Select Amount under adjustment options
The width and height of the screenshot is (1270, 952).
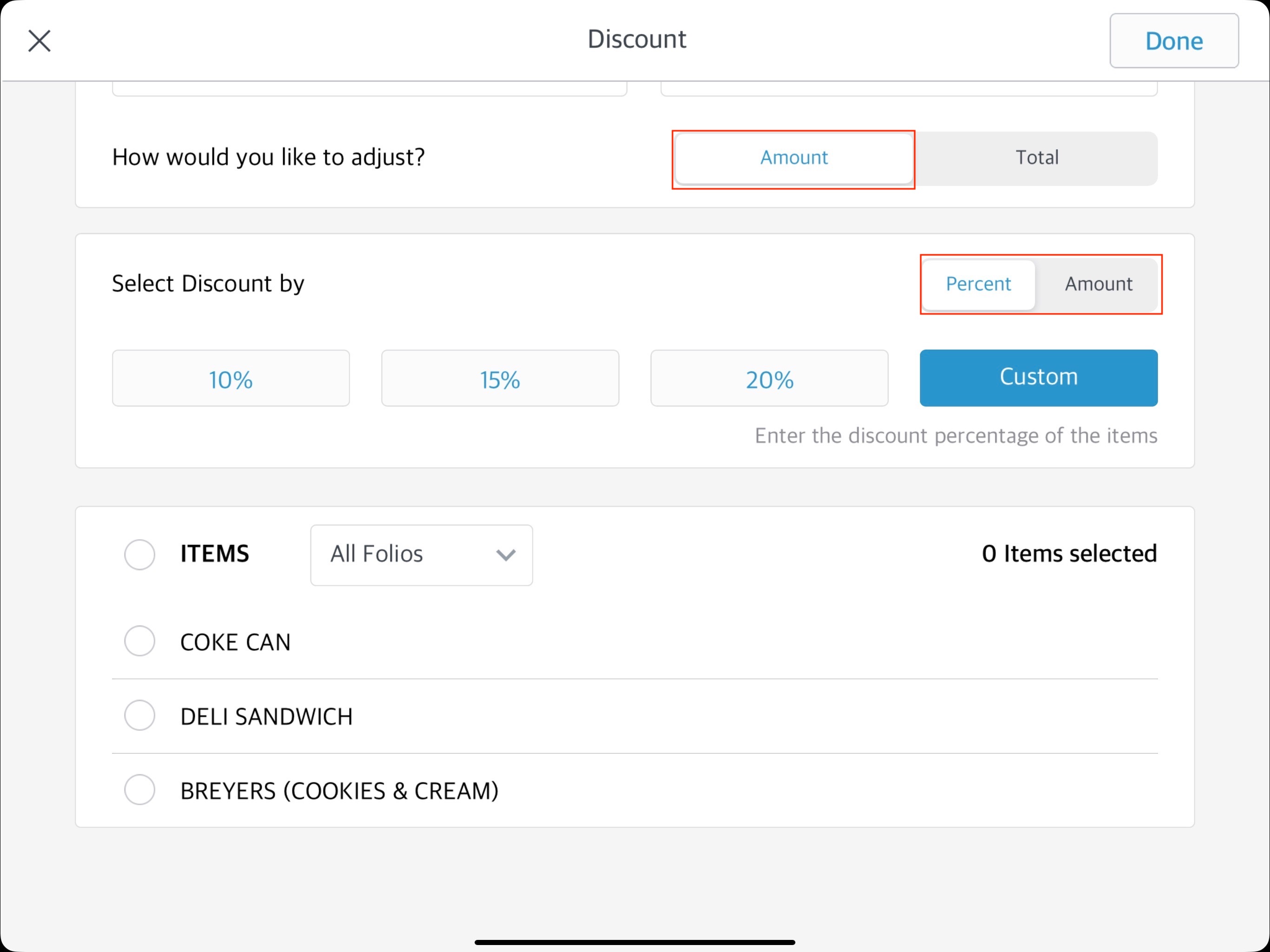[794, 158]
